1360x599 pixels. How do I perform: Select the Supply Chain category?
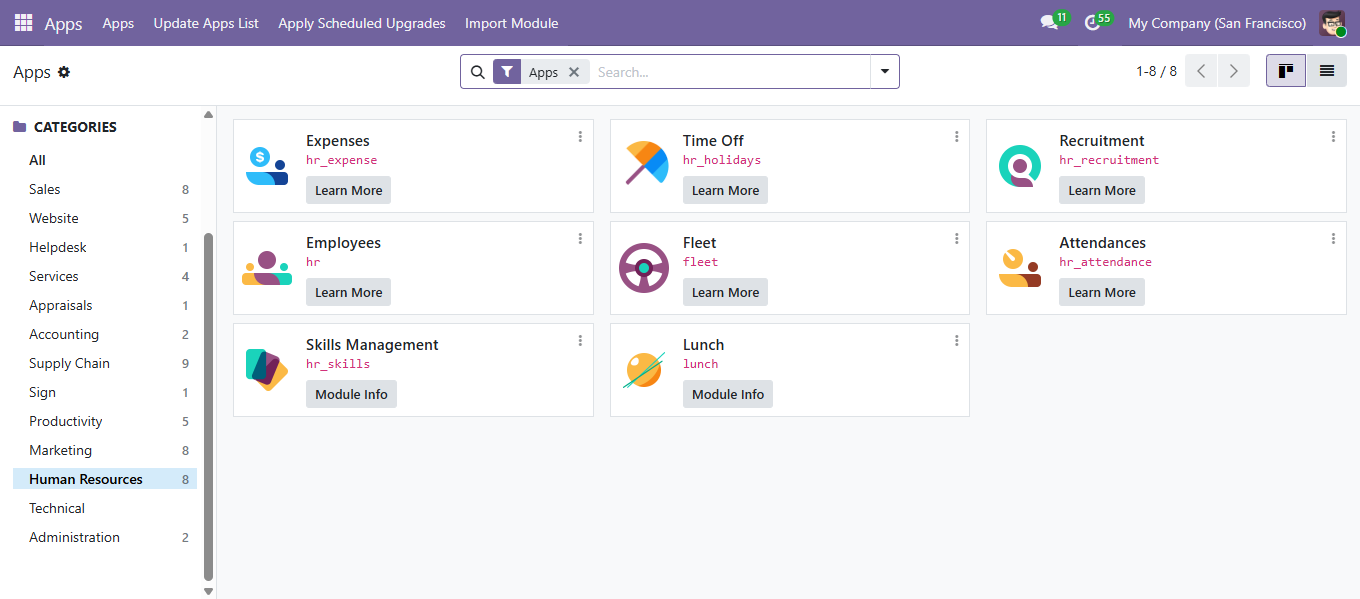tap(69, 363)
